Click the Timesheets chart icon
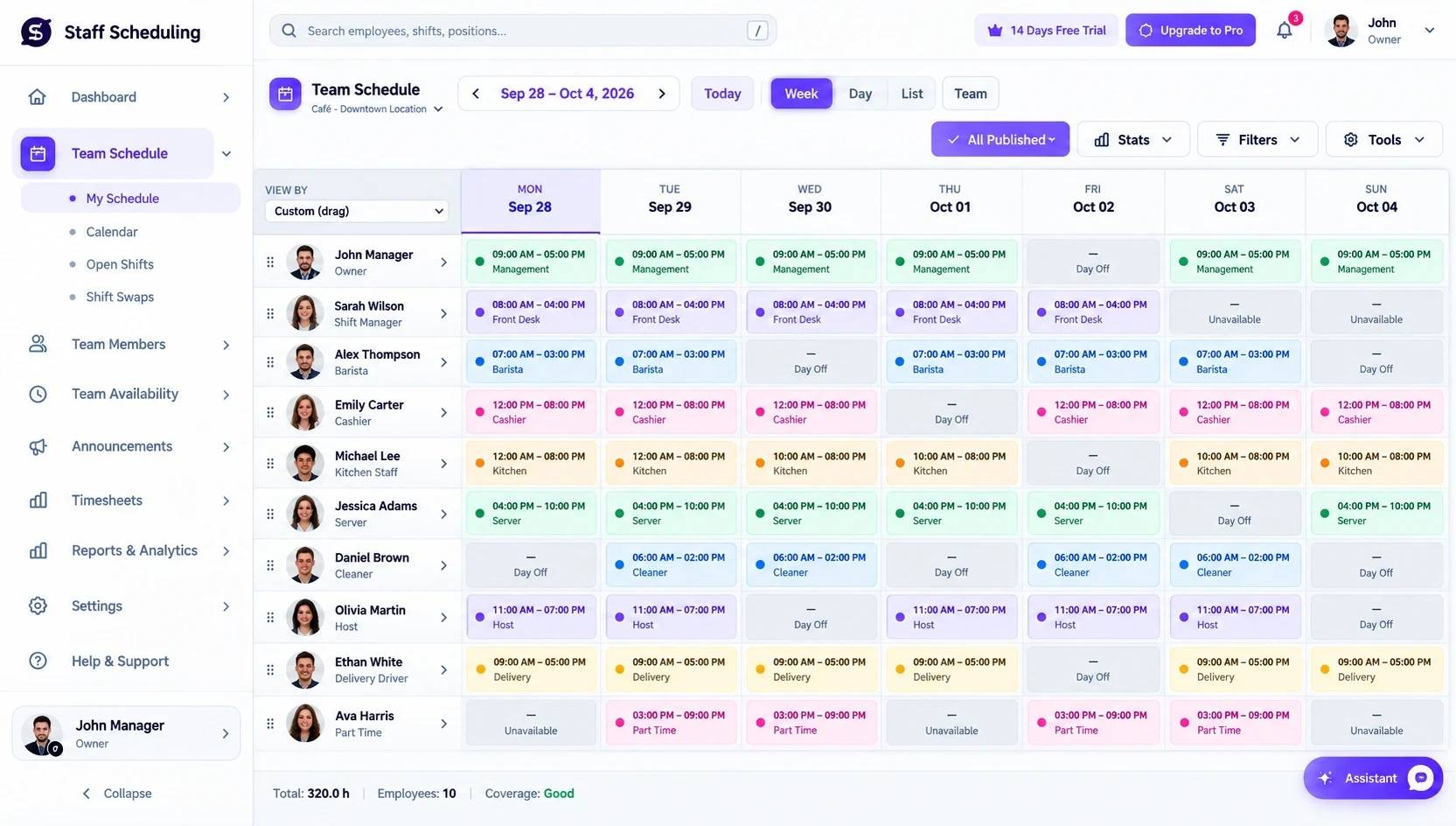This screenshot has width=1456, height=826. pyautogui.click(x=38, y=500)
